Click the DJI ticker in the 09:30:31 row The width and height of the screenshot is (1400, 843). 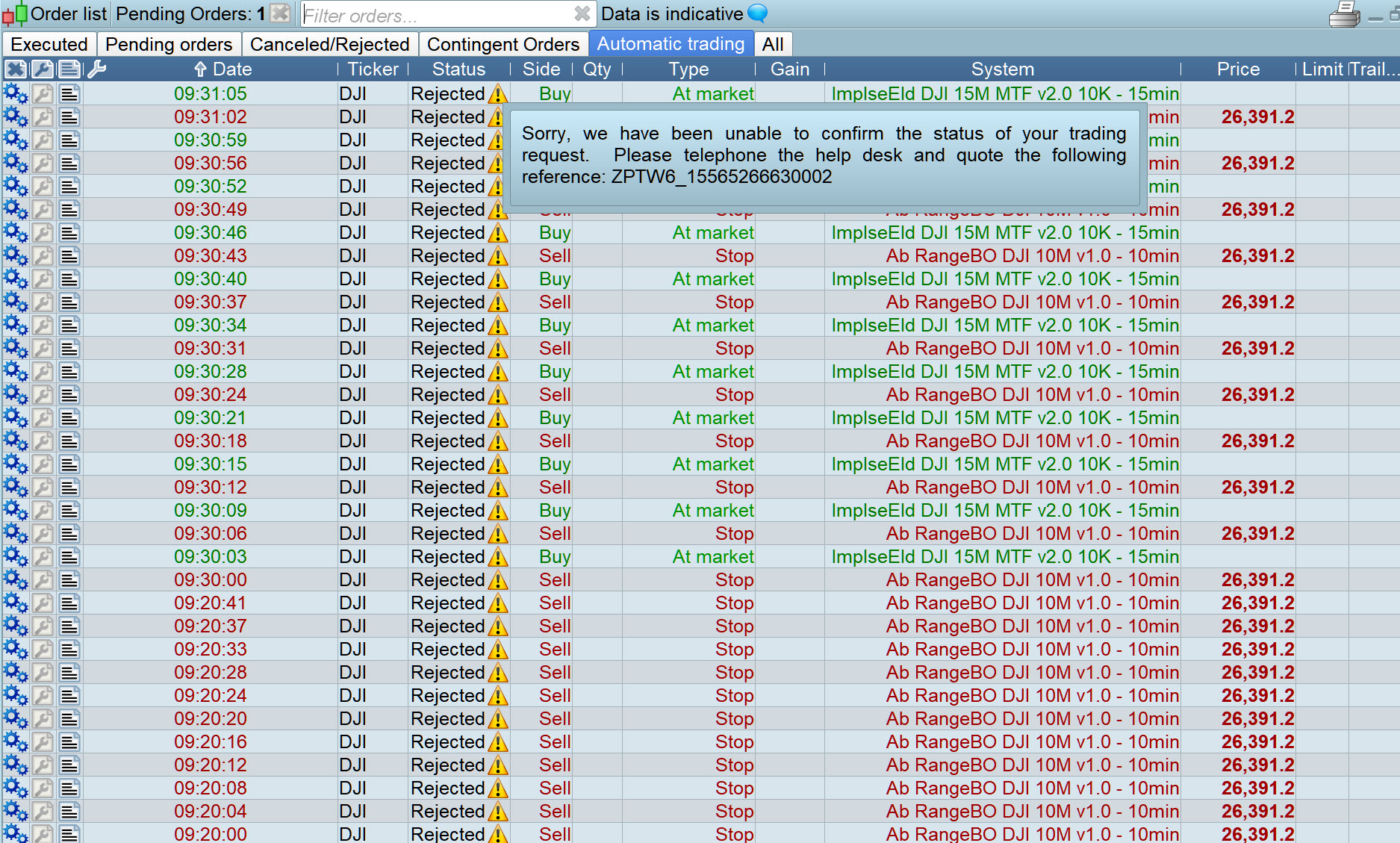tap(352, 349)
